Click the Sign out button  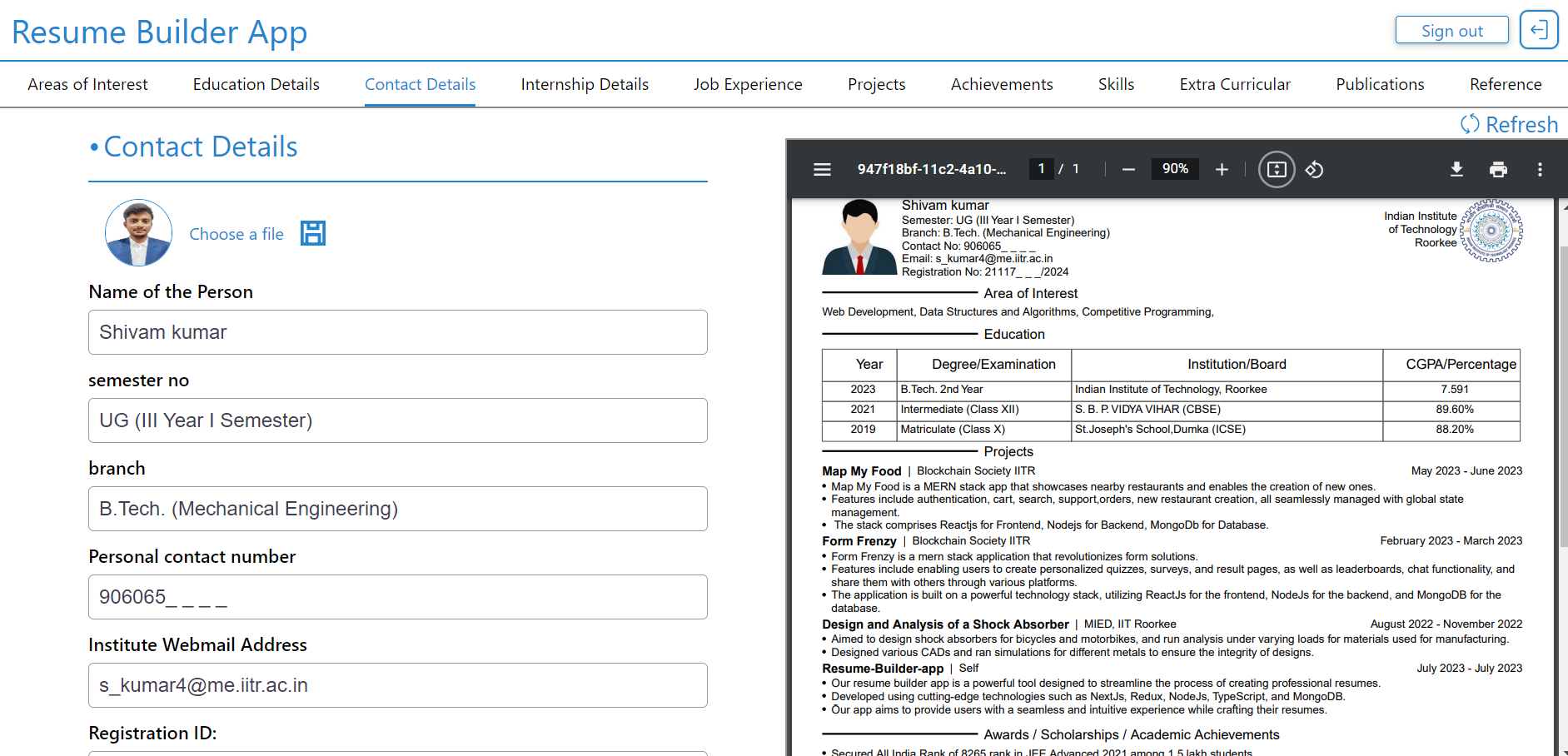1451,29
